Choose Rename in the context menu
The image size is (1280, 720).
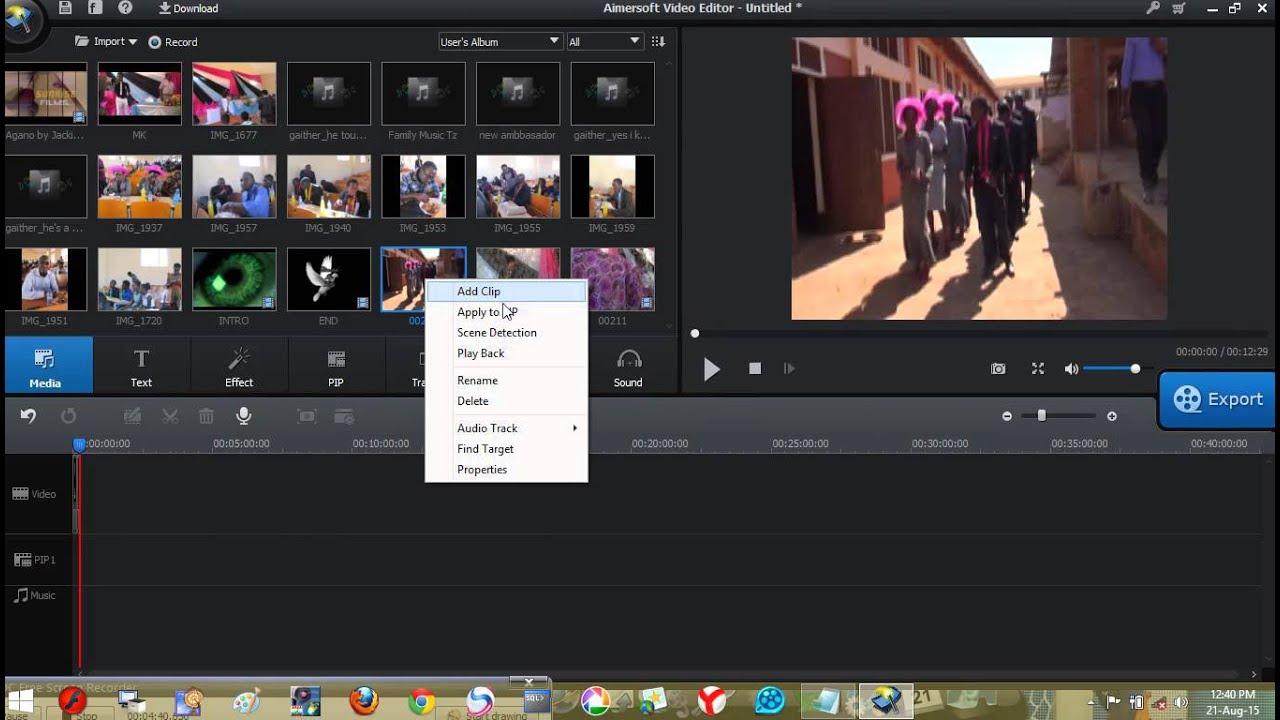pos(506,380)
